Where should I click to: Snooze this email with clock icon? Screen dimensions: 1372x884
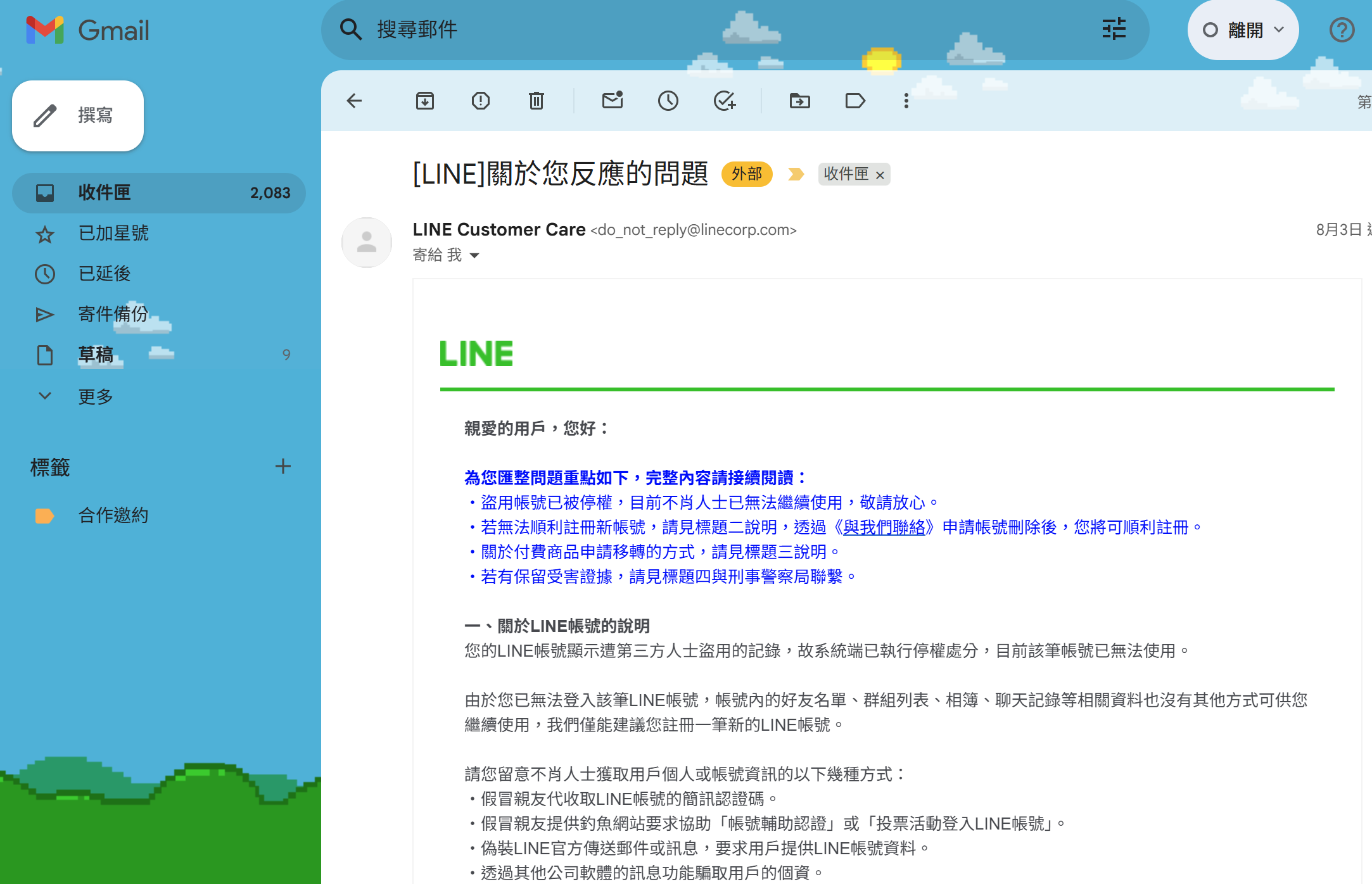(668, 101)
